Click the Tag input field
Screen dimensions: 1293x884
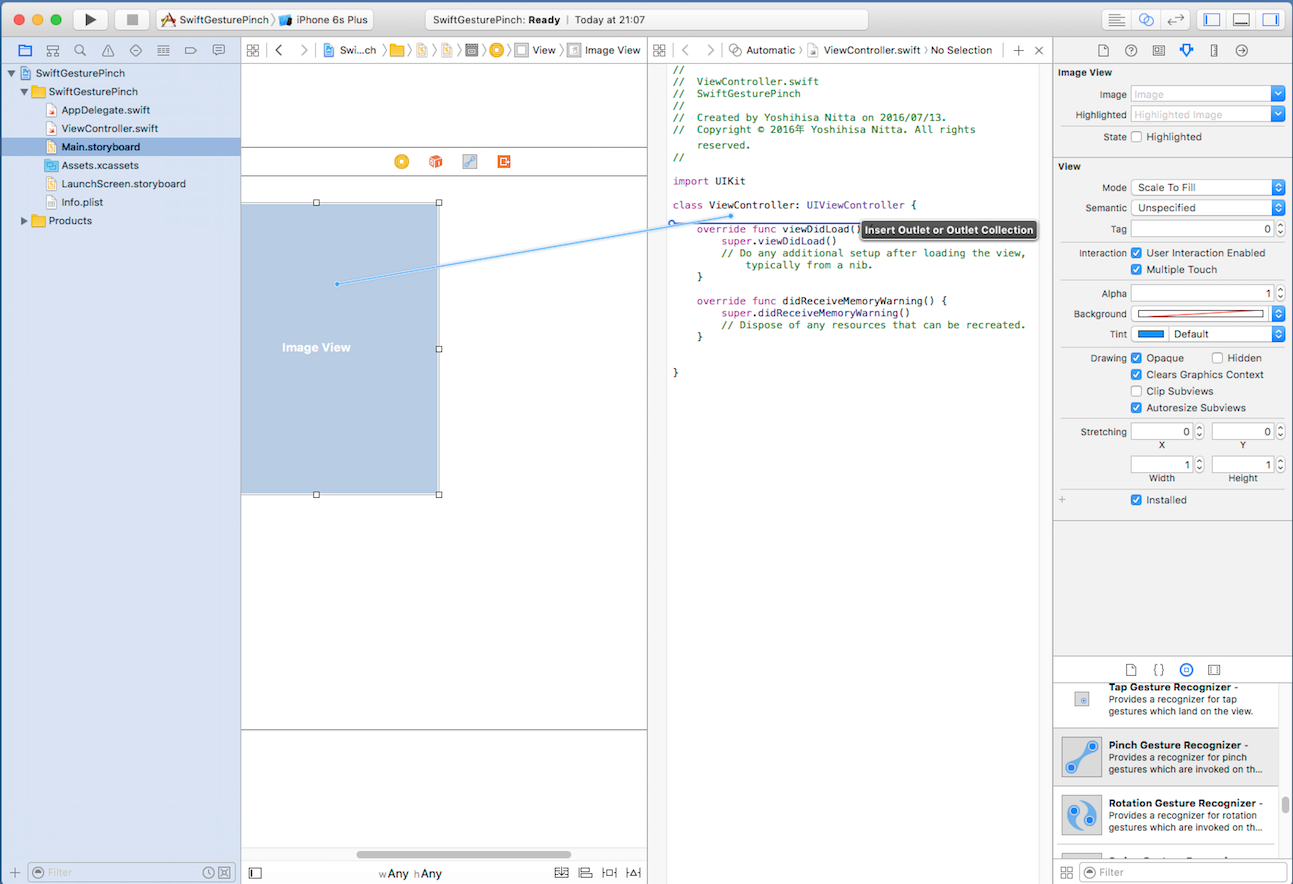1200,229
